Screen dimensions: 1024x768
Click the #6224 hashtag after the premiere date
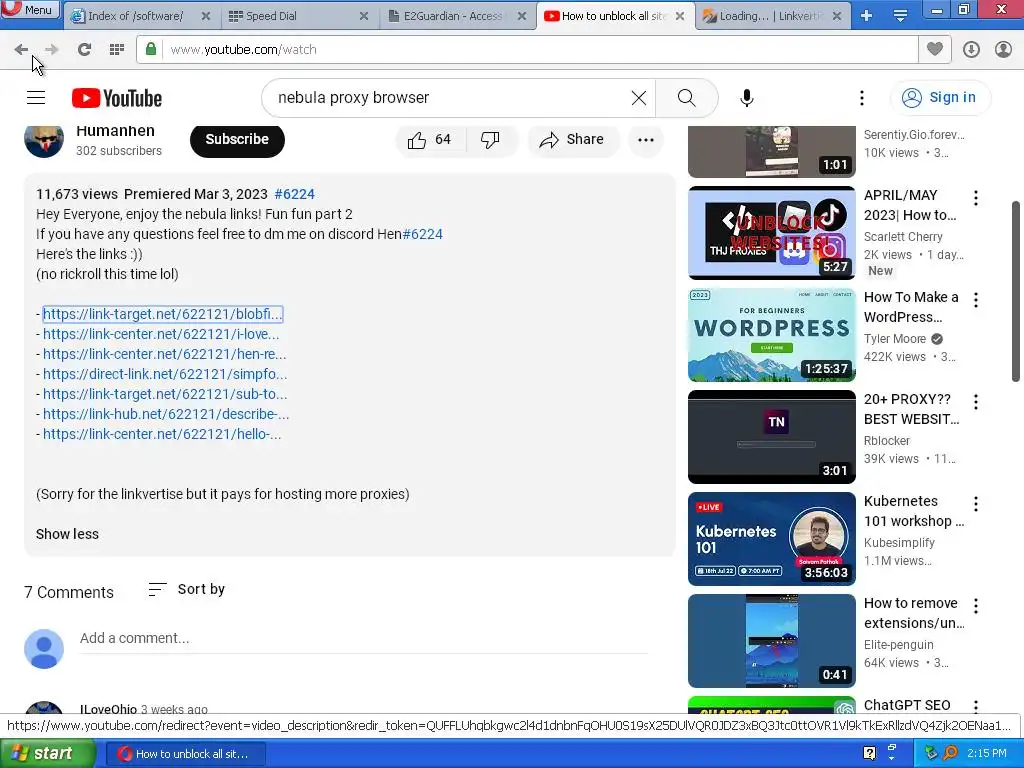coord(295,194)
